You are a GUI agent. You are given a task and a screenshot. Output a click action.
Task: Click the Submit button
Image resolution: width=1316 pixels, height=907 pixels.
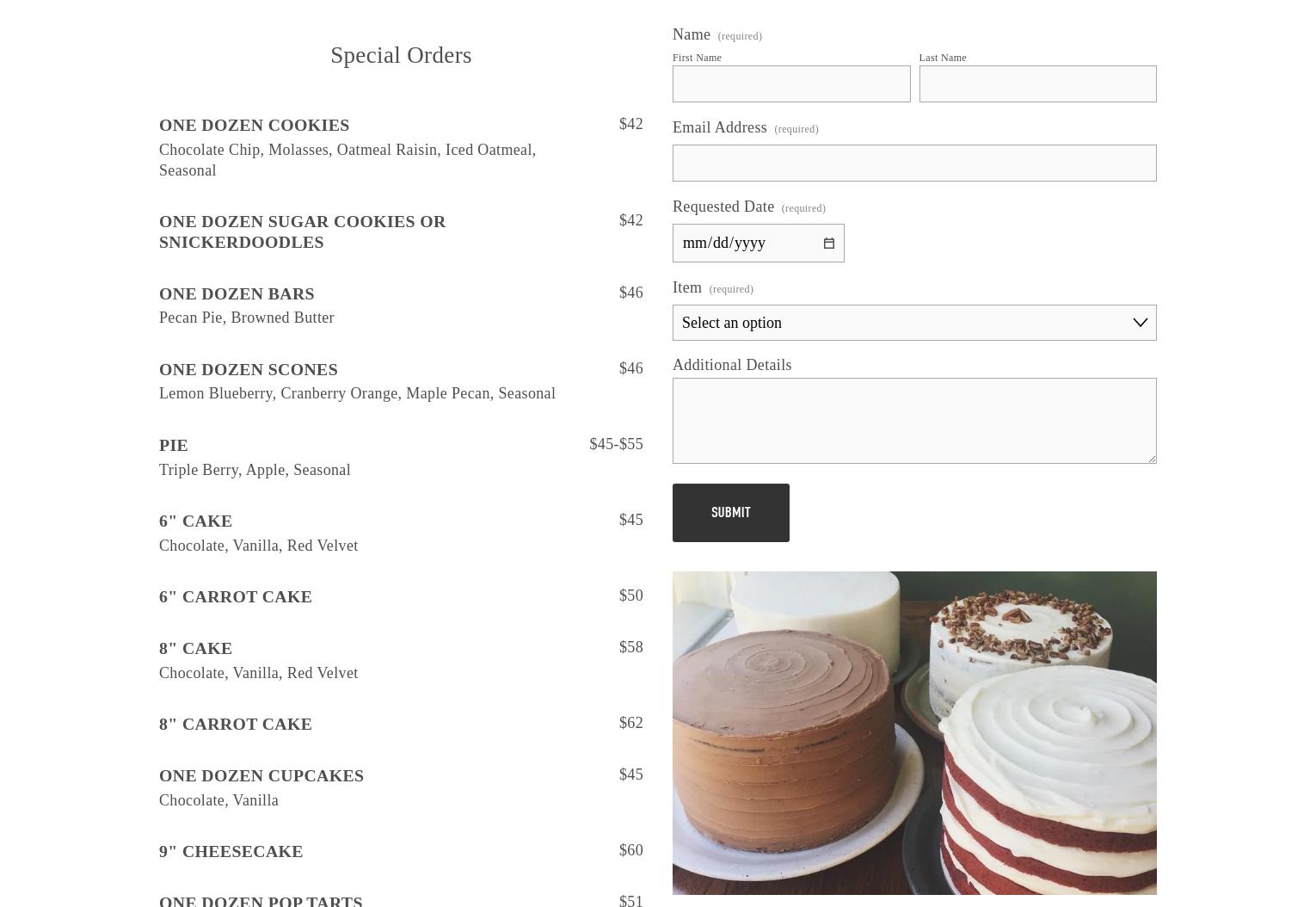point(730,513)
